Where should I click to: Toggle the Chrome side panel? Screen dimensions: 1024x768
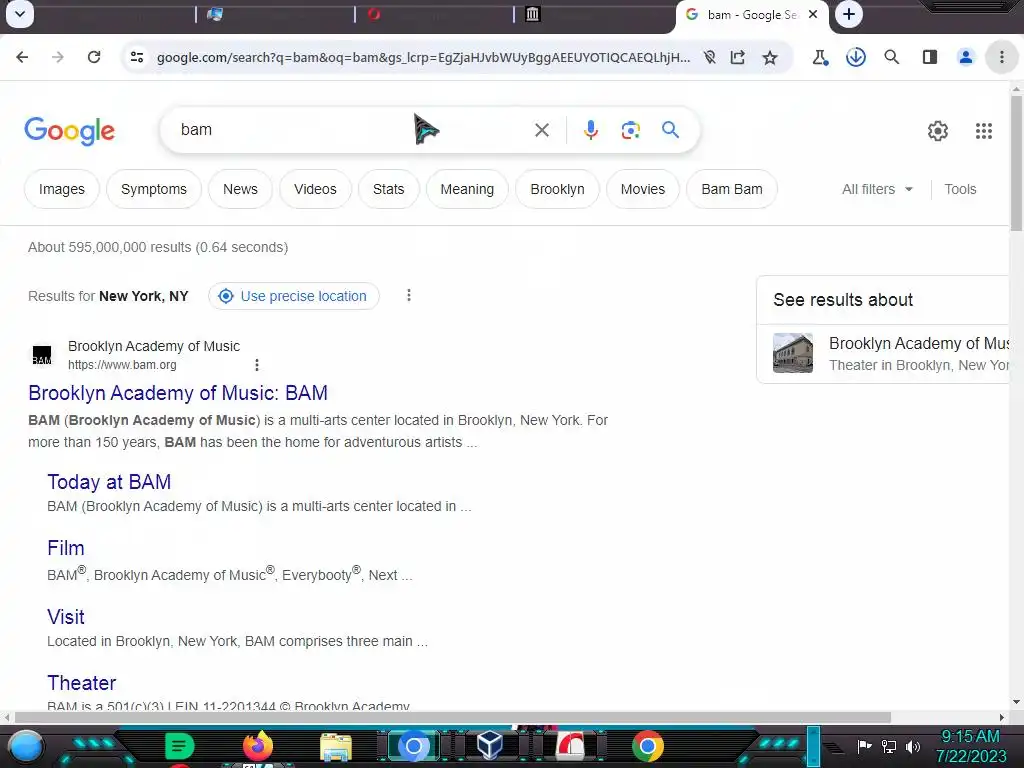click(x=930, y=57)
